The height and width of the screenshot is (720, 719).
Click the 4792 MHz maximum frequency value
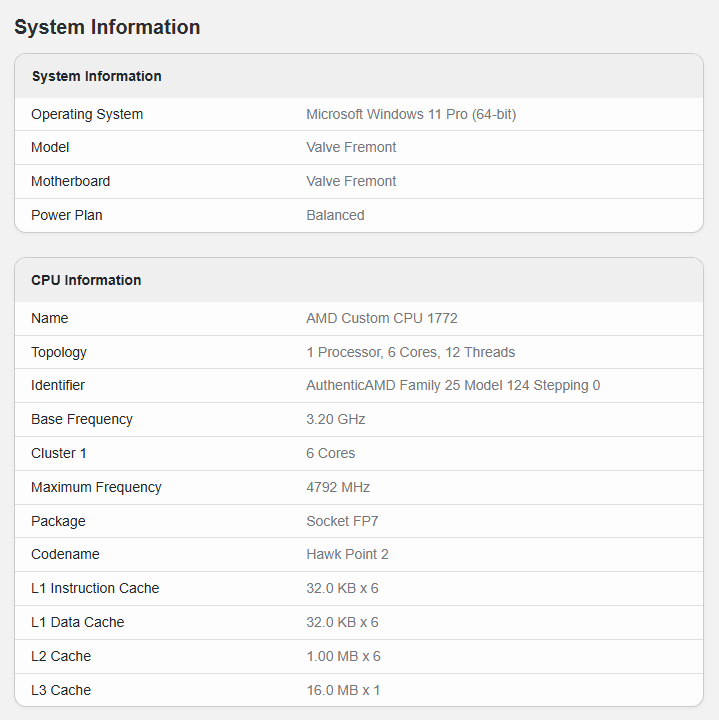click(x=338, y=487)
